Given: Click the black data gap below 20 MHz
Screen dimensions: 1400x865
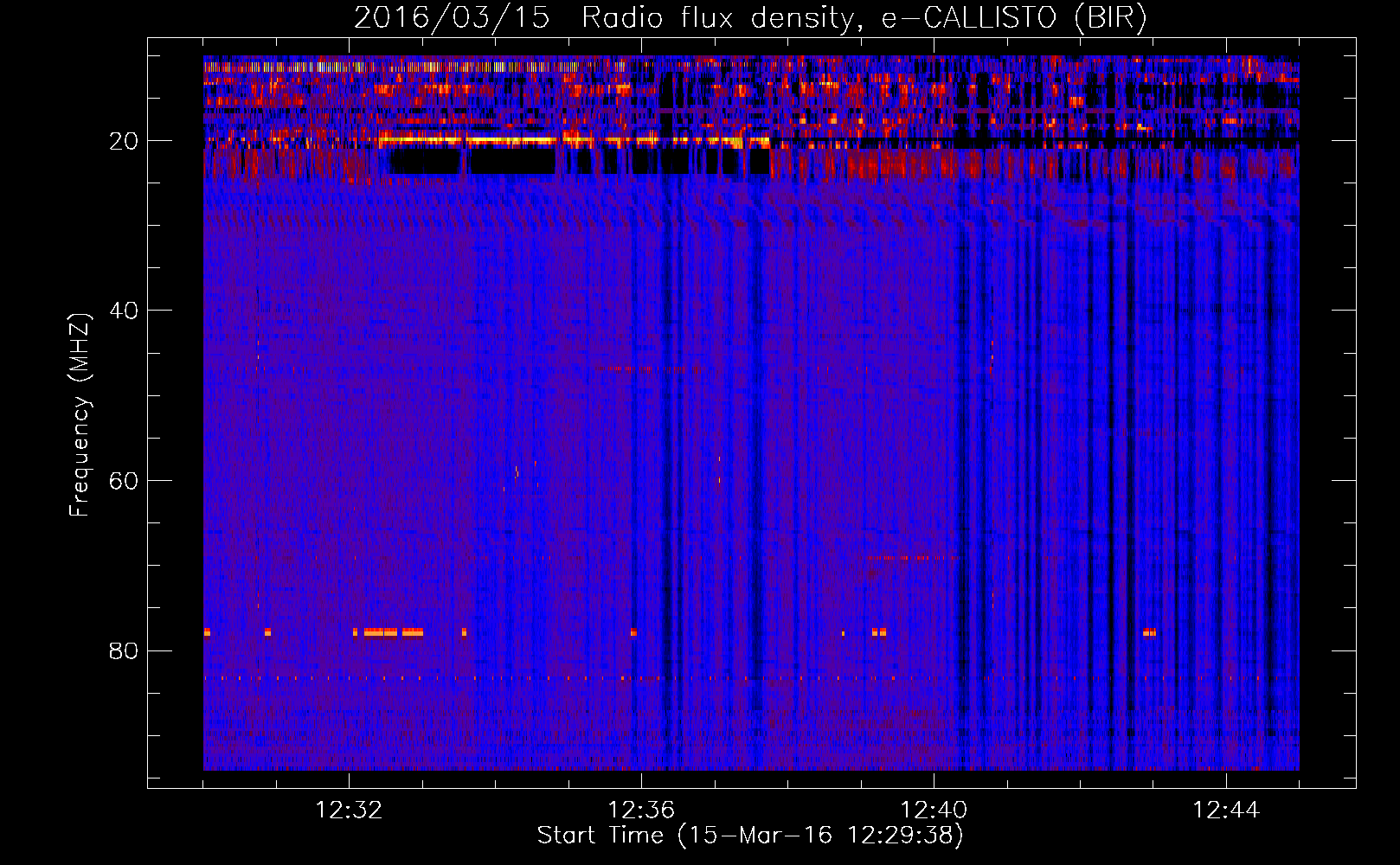Looking at the screenshot, I should 580,162.
